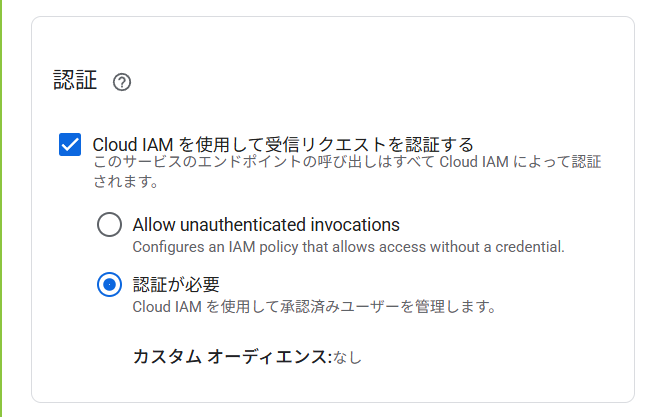Select Allow unauthenticated invocations radio button
647x417 pixels.
click(109, 225)
